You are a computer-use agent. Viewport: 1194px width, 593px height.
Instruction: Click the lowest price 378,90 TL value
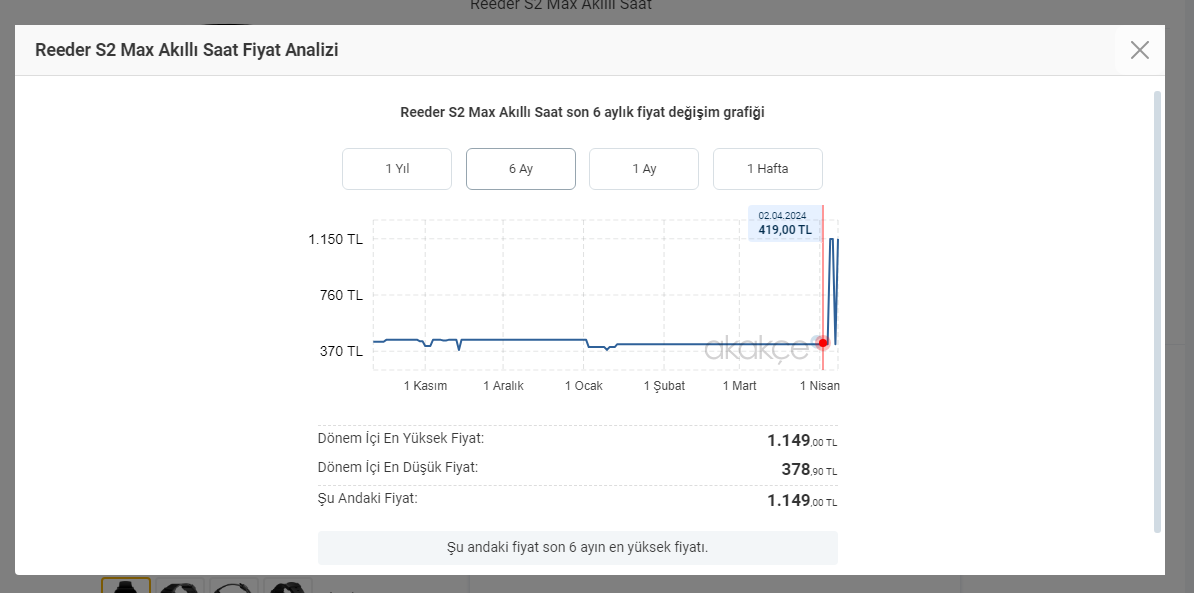click(x=808, y=469)
